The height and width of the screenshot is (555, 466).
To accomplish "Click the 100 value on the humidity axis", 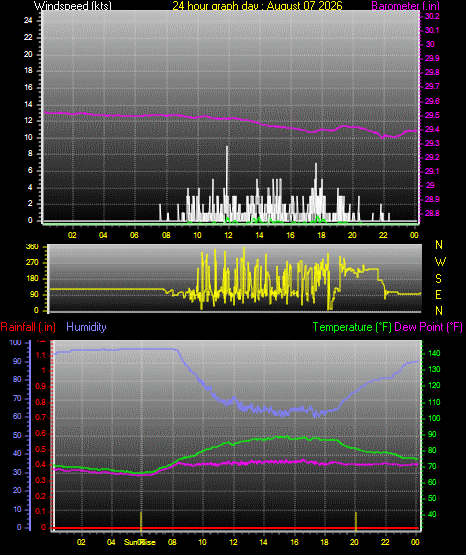I will pos(16,342).
